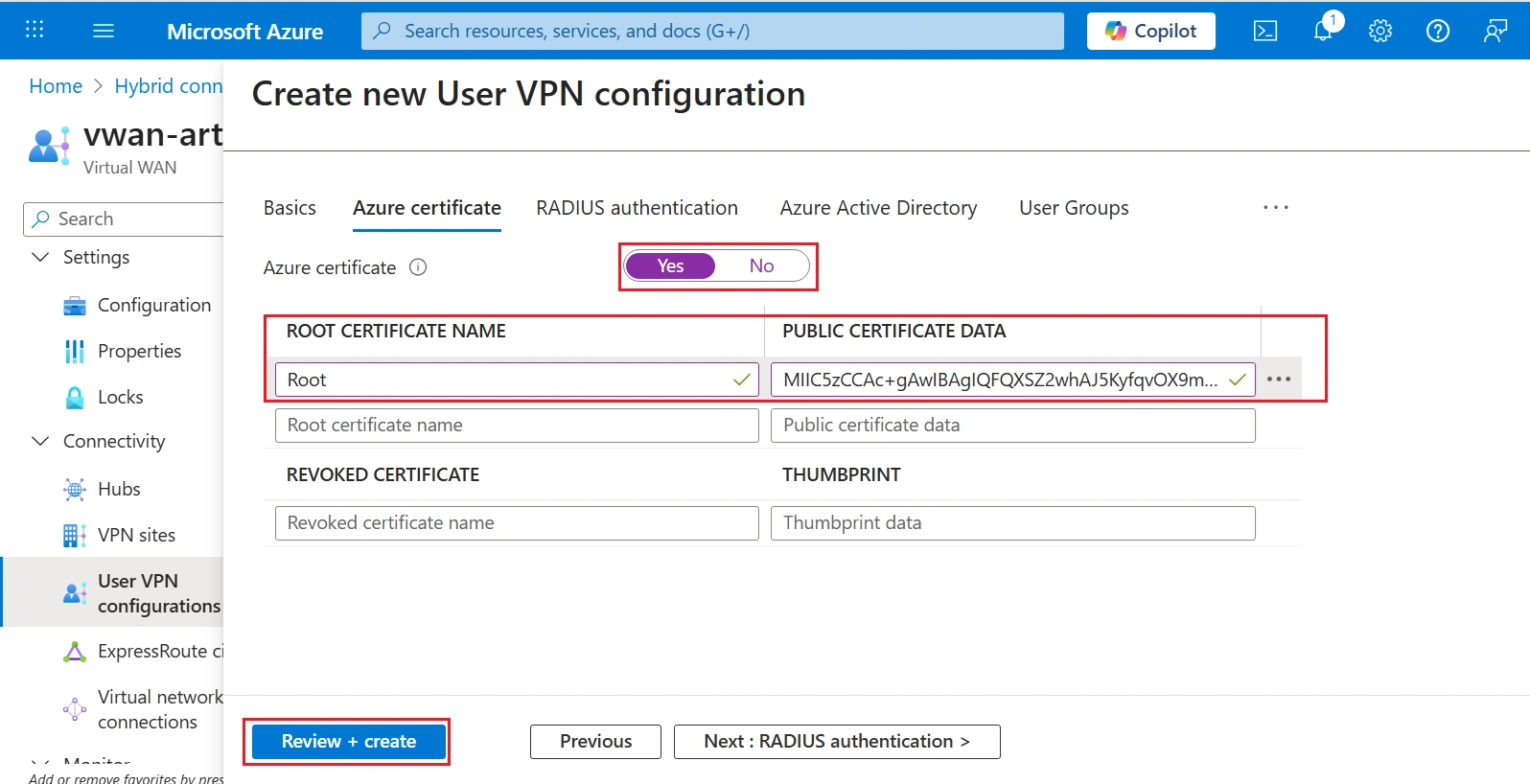This screenshot has height=784, width=1530.
Task: Open VPN sites in sidebar
Action: pyautogui.click(x=136, y=535)
